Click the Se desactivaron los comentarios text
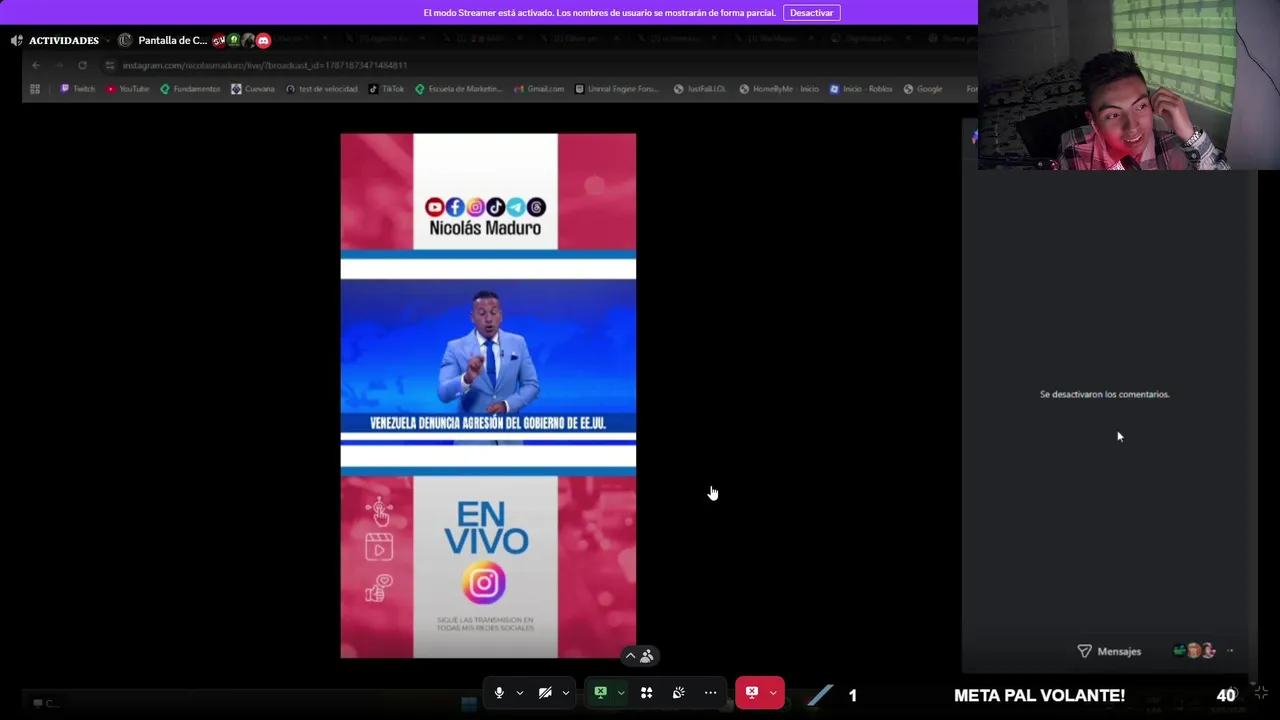 (1104, 394)
